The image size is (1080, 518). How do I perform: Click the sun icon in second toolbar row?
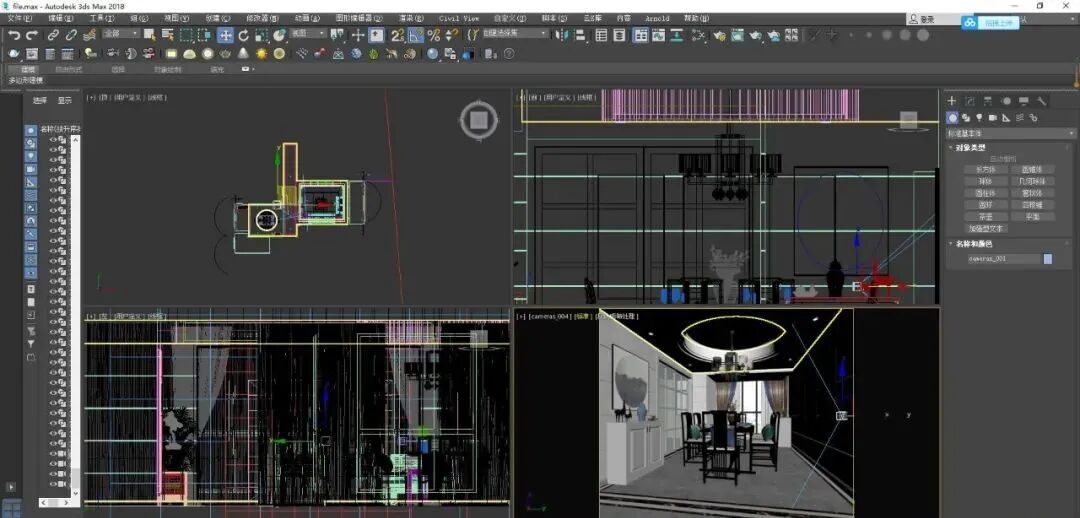[261, 54]
